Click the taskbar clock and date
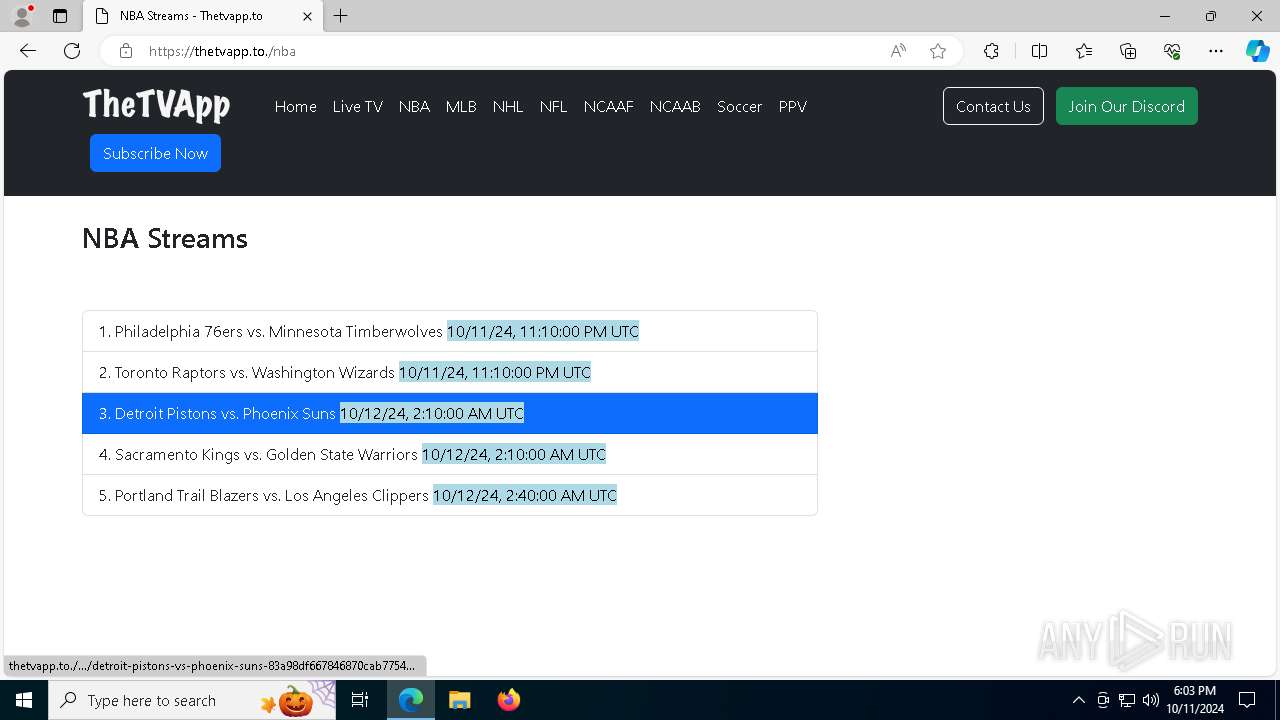 click(1195, 700)
